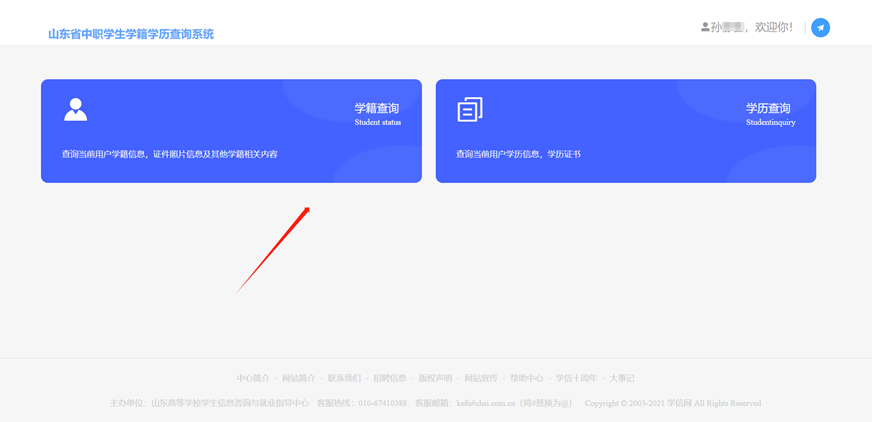This screenshot has width=872, height=422.
Task: Open the 网站简介 footer link
Action: pos(299,378)
